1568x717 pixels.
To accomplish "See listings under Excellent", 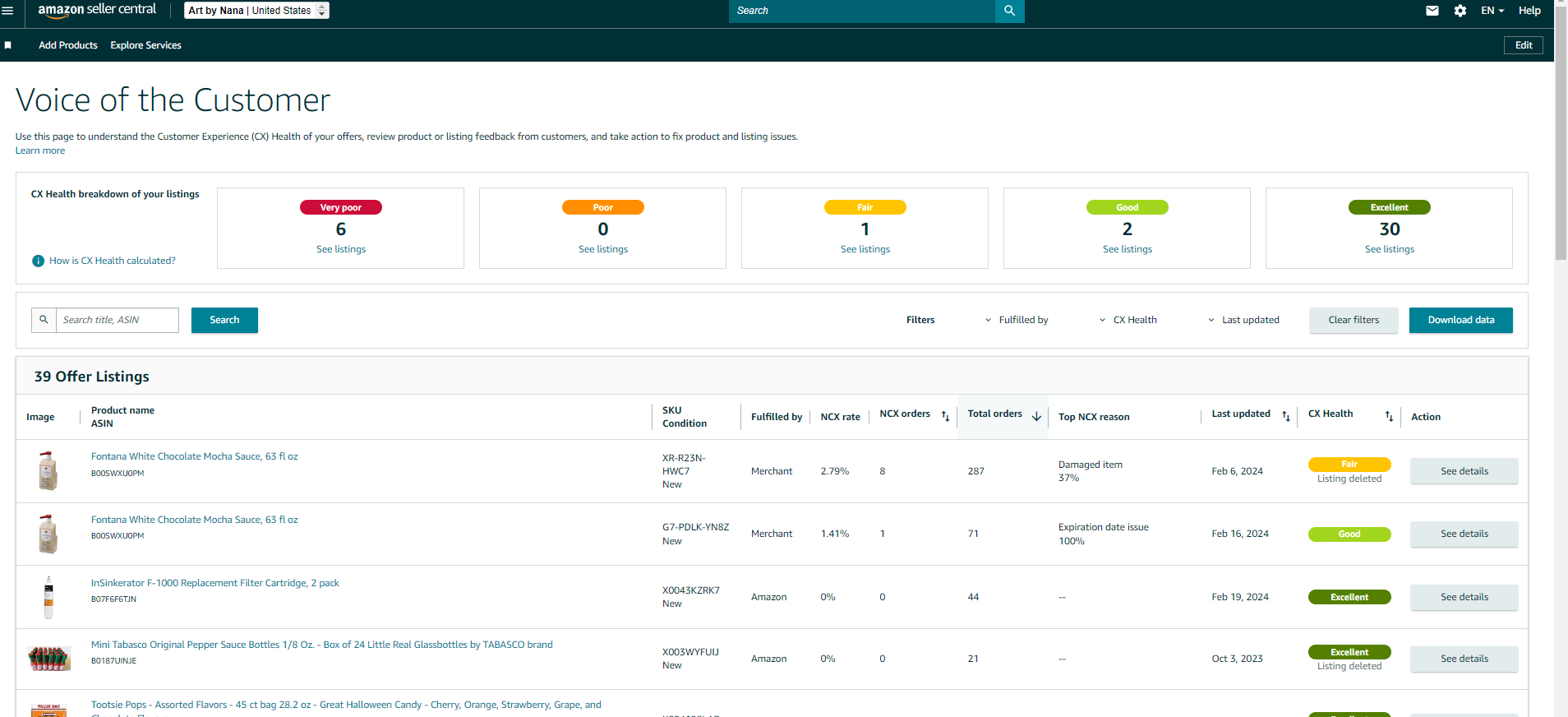I will 1390,249.
